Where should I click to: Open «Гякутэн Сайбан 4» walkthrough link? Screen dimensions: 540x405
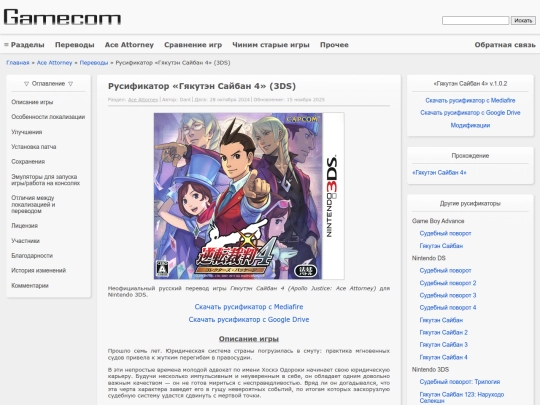click(439, 173)
